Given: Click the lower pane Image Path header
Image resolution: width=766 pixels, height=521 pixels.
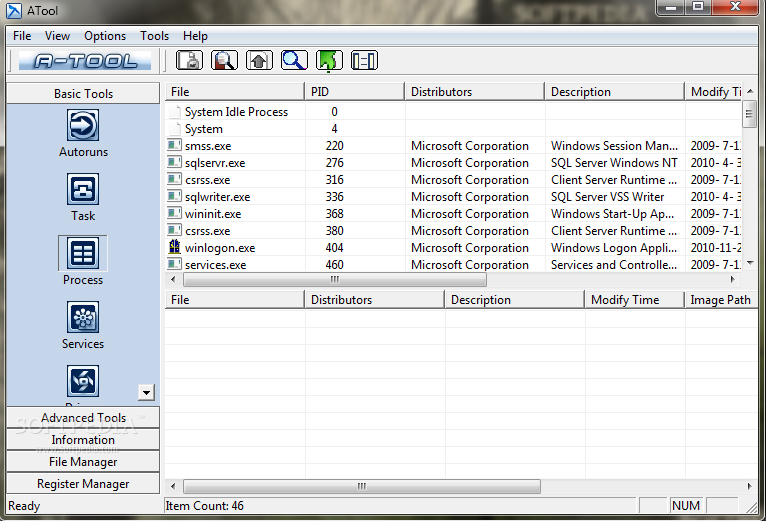Looking at the screenshot, I should click(x=721, y=300).
